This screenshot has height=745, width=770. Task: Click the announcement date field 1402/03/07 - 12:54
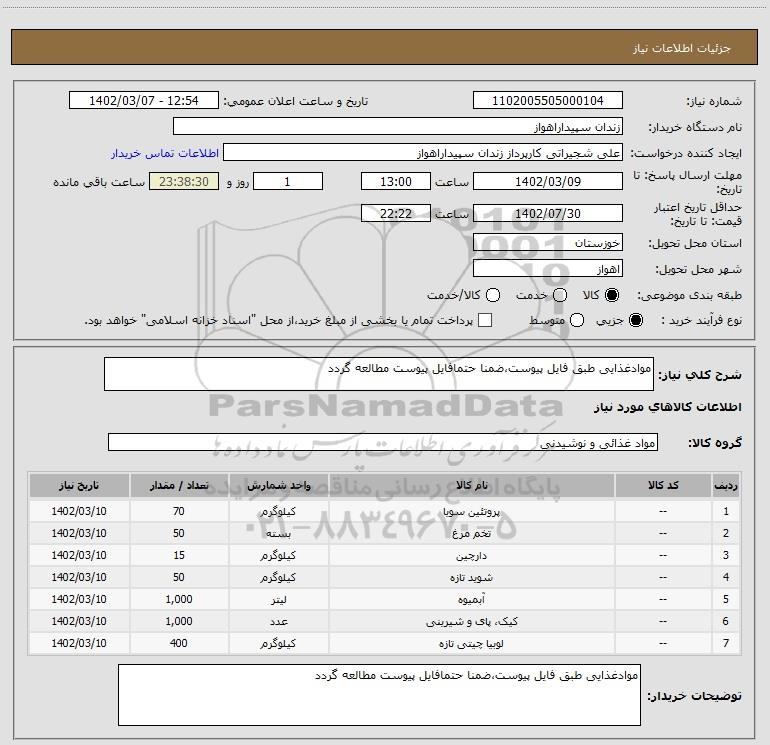[143, 101]
